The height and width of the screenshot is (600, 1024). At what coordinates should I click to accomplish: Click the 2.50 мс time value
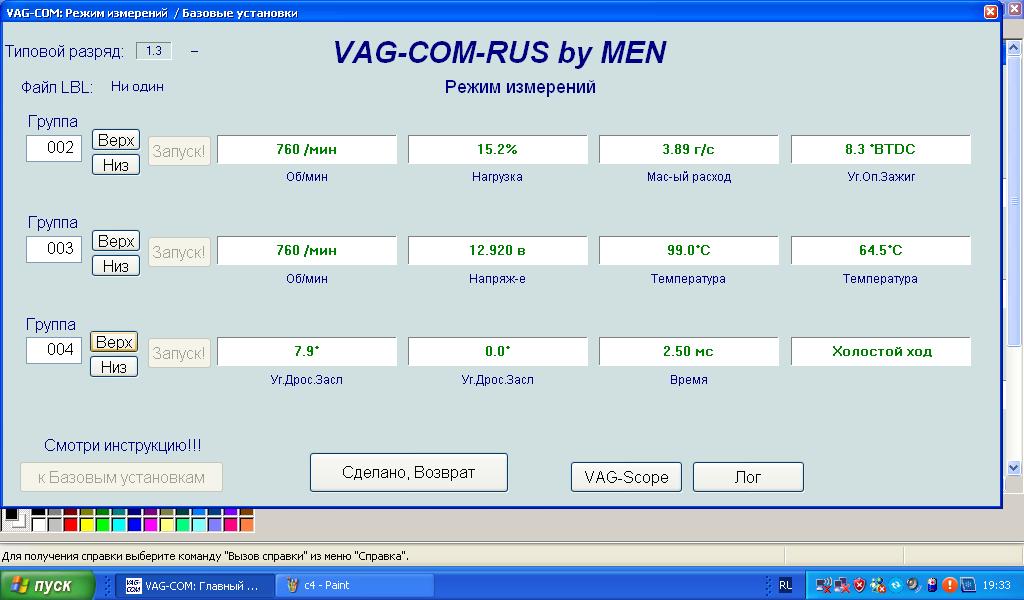pyautogui.click(x=688, y=351)
